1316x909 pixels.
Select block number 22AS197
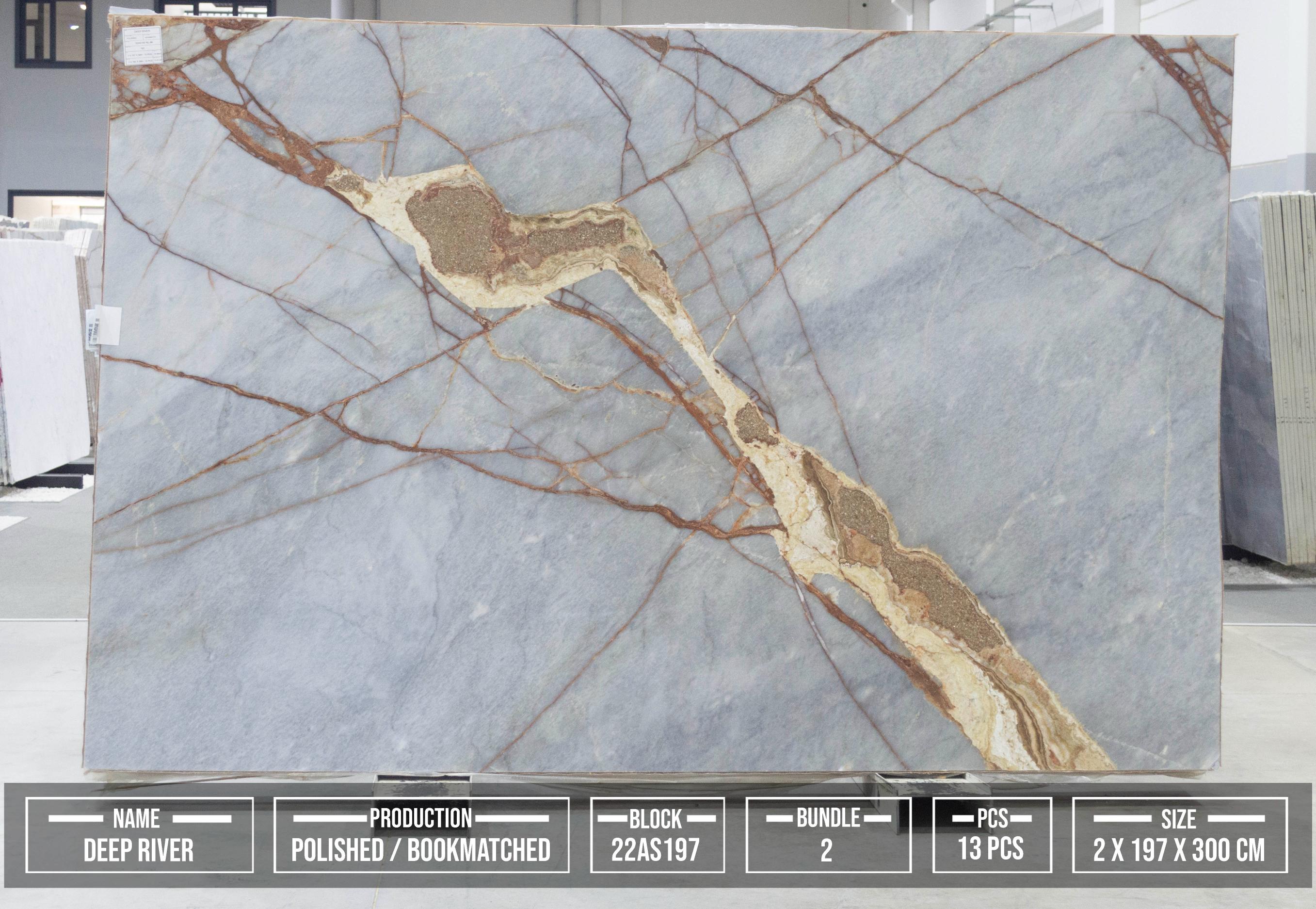pos(656,851)
